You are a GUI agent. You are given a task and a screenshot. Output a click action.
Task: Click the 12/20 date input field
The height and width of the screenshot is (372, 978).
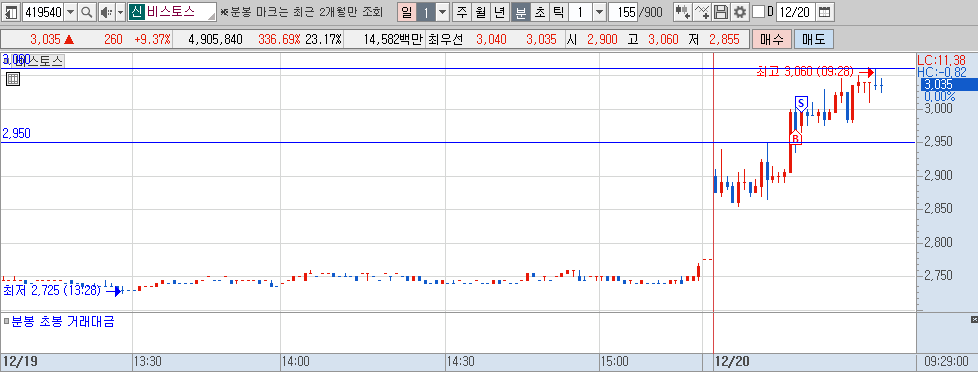pos(796,11)
